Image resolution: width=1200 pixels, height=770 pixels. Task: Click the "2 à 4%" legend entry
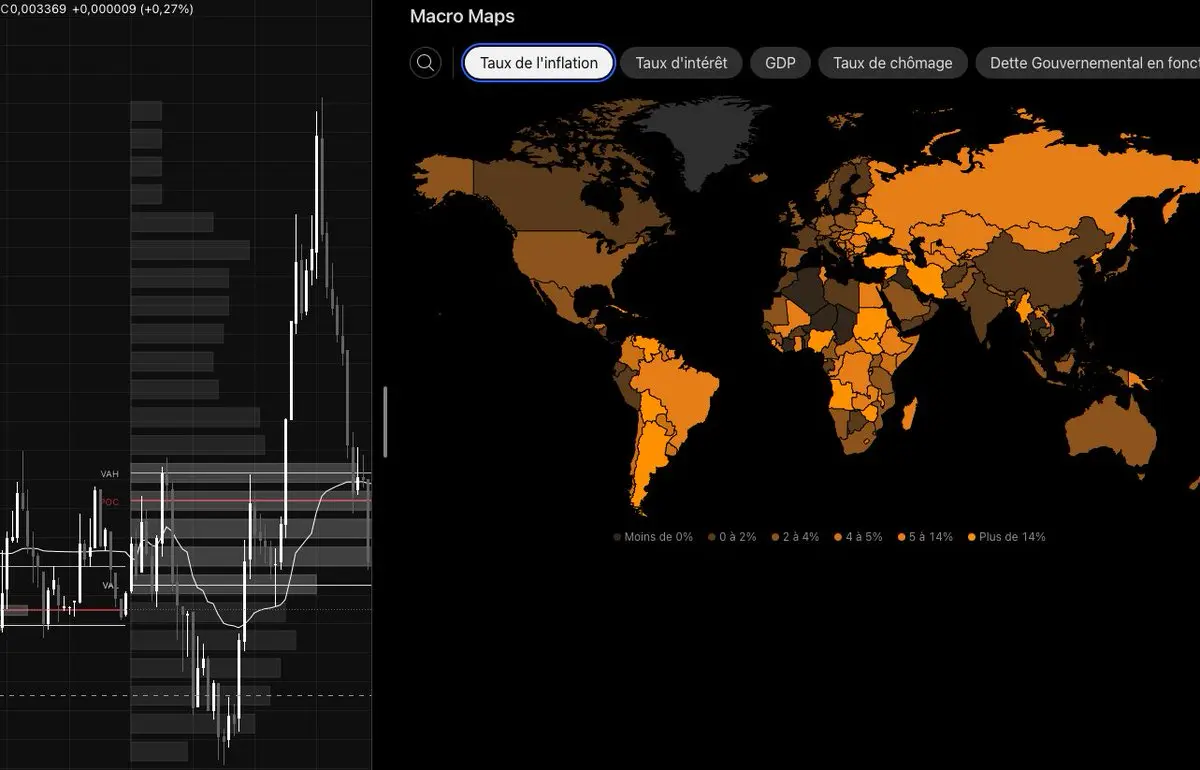pos(794,537)
